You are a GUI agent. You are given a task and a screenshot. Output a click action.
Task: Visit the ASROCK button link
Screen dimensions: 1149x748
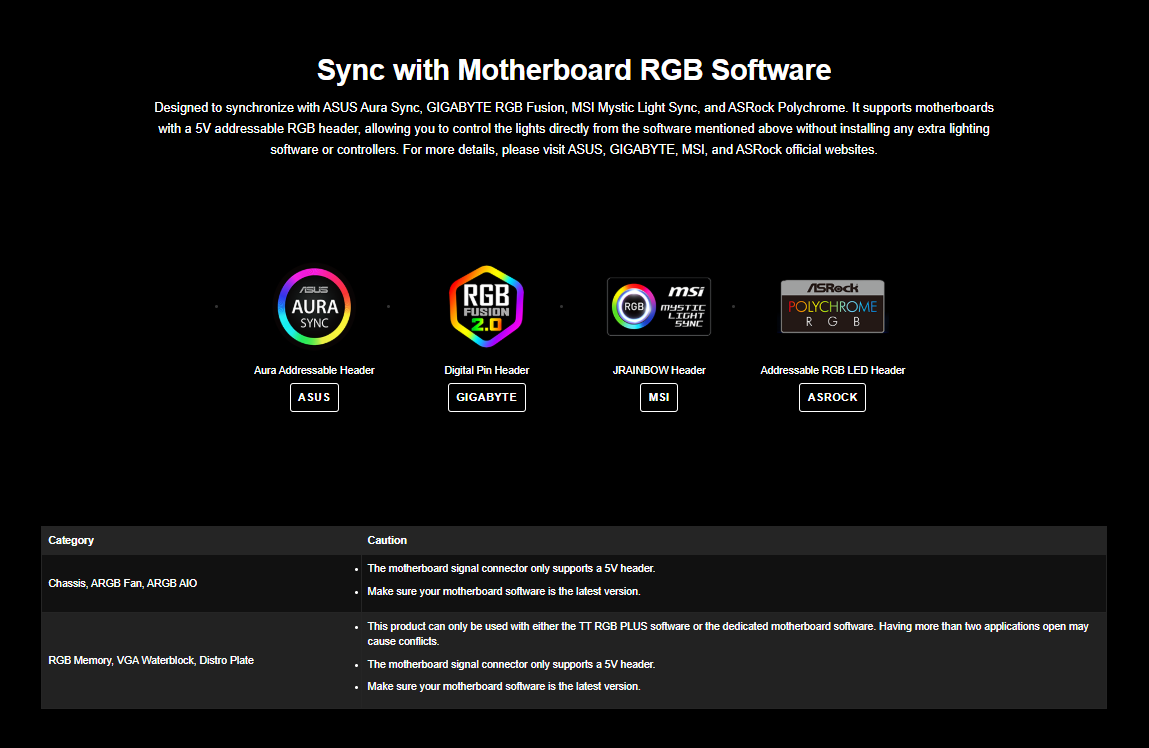(832, 397)
